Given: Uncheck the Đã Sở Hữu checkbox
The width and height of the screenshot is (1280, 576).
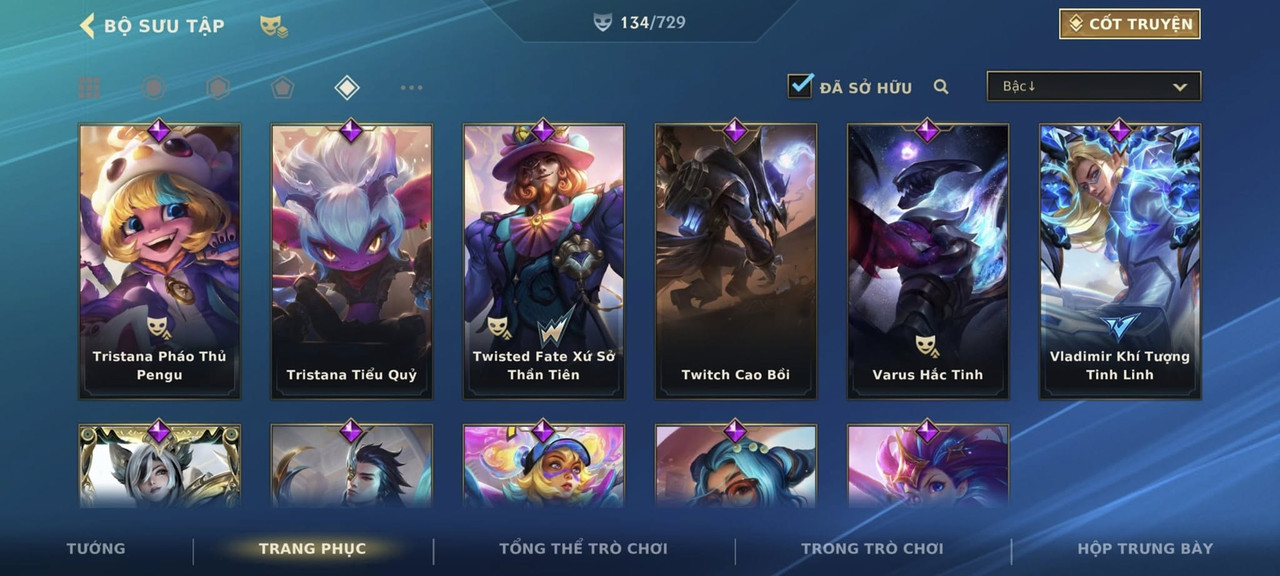Looking at the screenshot, I should tap(800, 85).
